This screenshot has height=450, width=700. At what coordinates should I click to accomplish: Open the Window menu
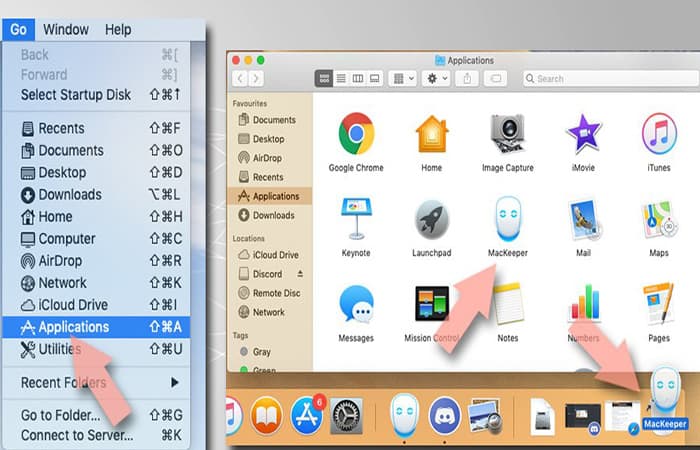pos(66,29)
